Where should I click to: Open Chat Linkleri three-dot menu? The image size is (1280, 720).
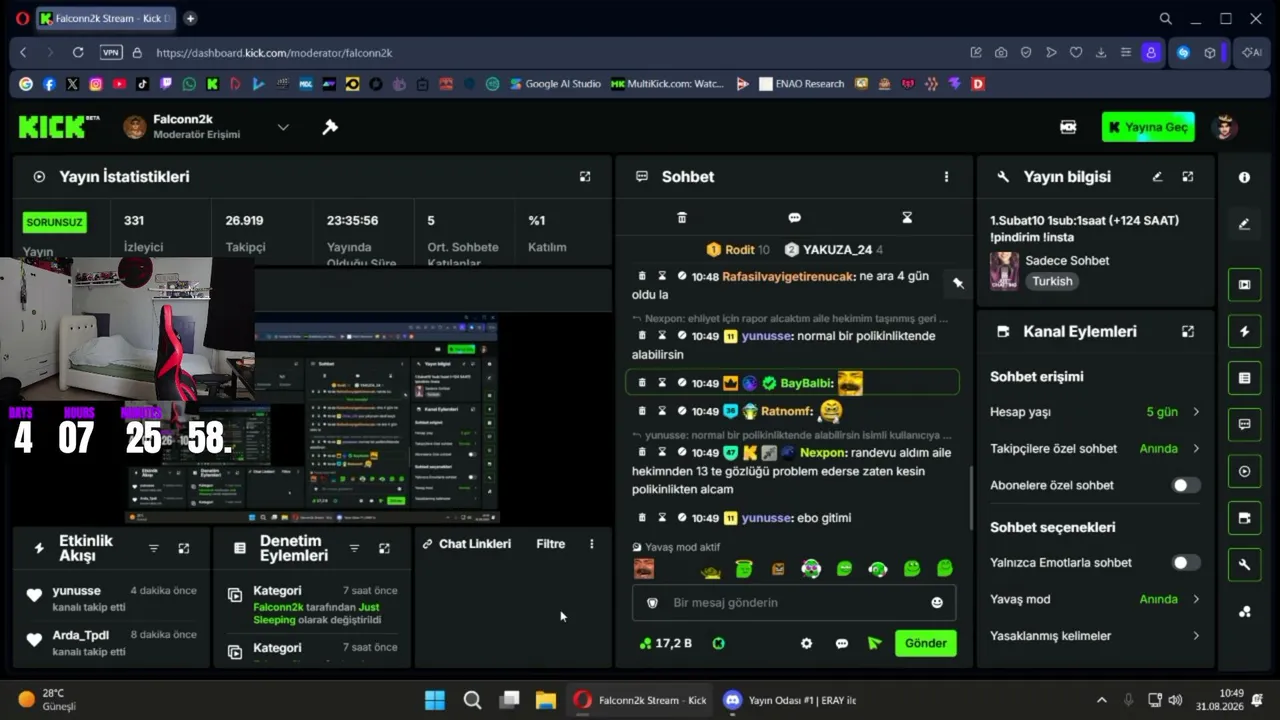click(591, 544)
